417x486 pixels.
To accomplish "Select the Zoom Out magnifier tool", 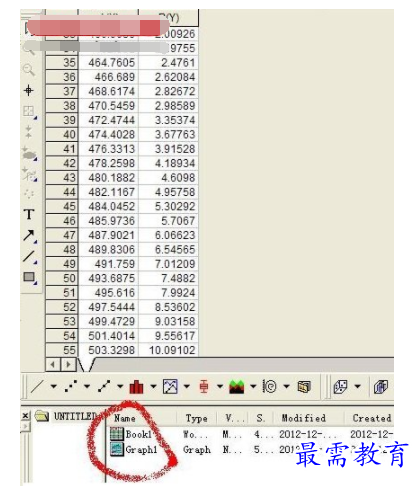I will tap(29, 70).
